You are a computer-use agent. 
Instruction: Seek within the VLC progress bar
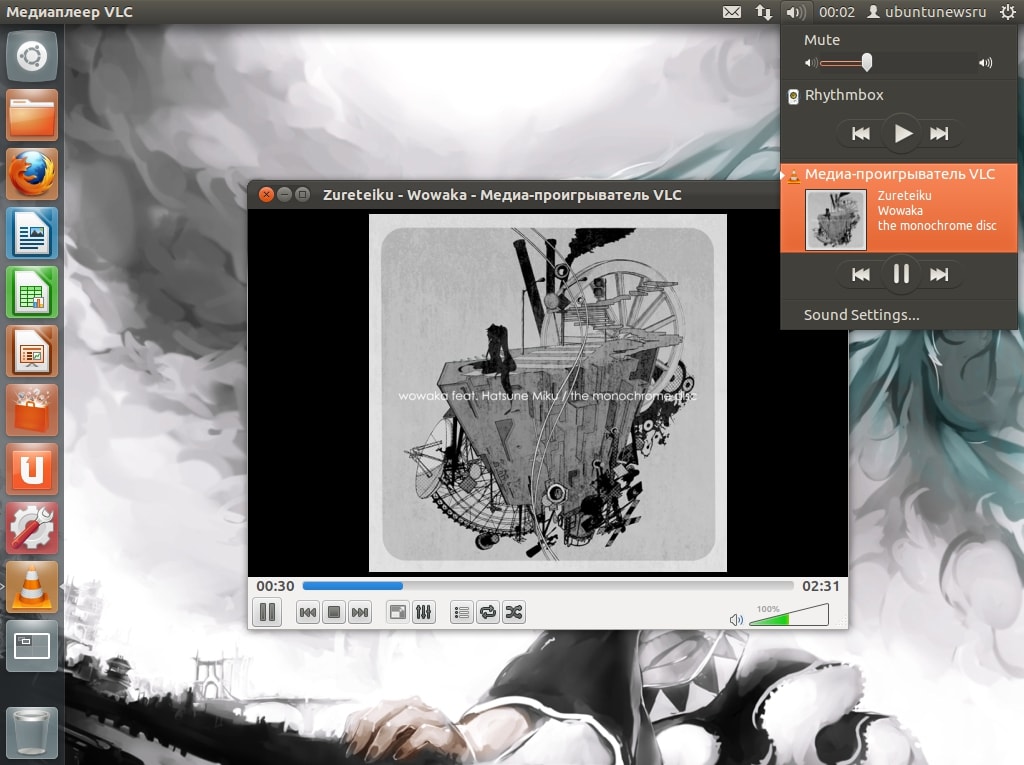pyautogui.click(x=548, y=586)
